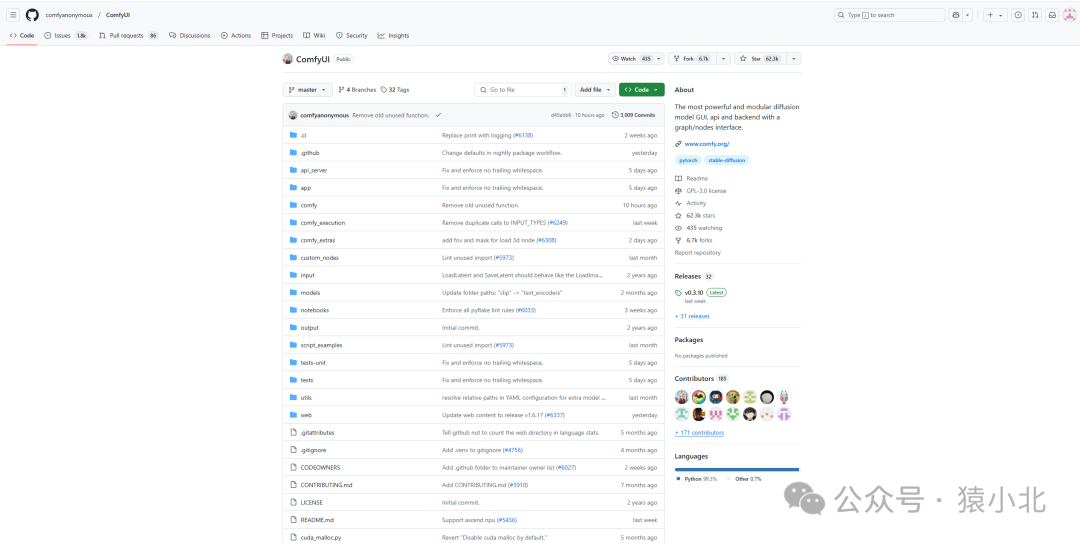Expand the Star lists dropdown arrow
The image size is (1080, 543).
coord(793,59)
